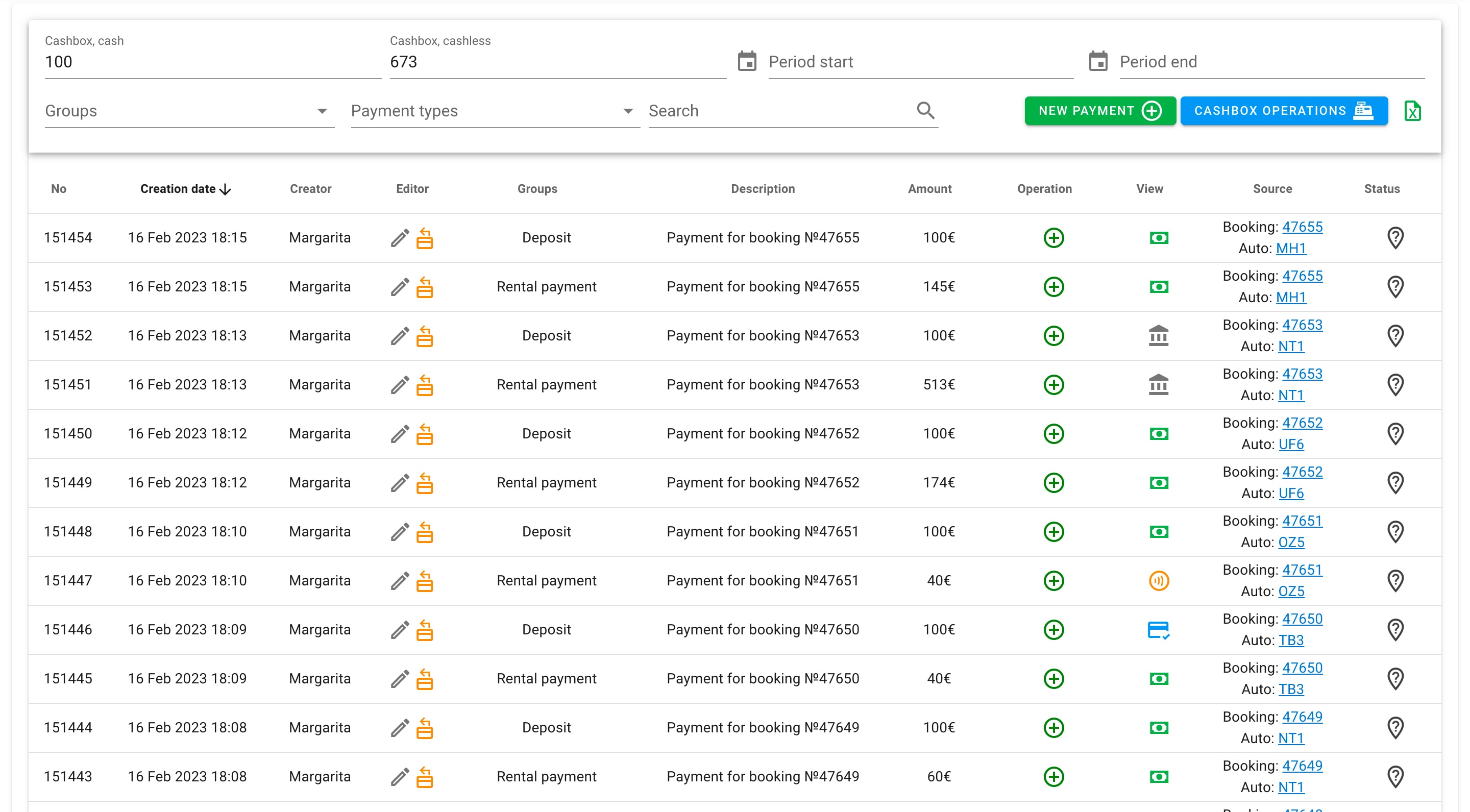Viewport: 1470px width, 812px height.
Task: Click payment number 151445
Action: pos(68,679)
